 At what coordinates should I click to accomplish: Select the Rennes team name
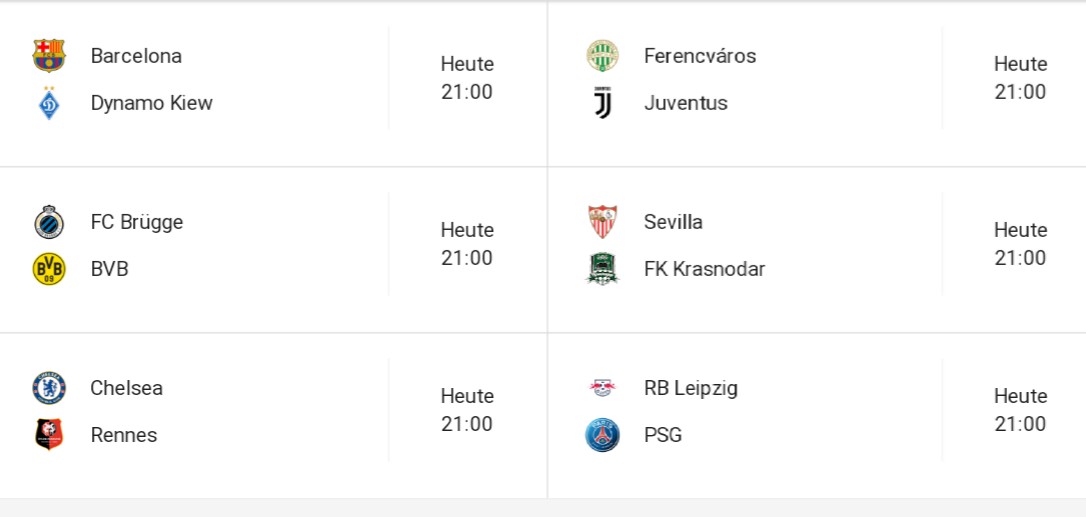tap(123, 435)
